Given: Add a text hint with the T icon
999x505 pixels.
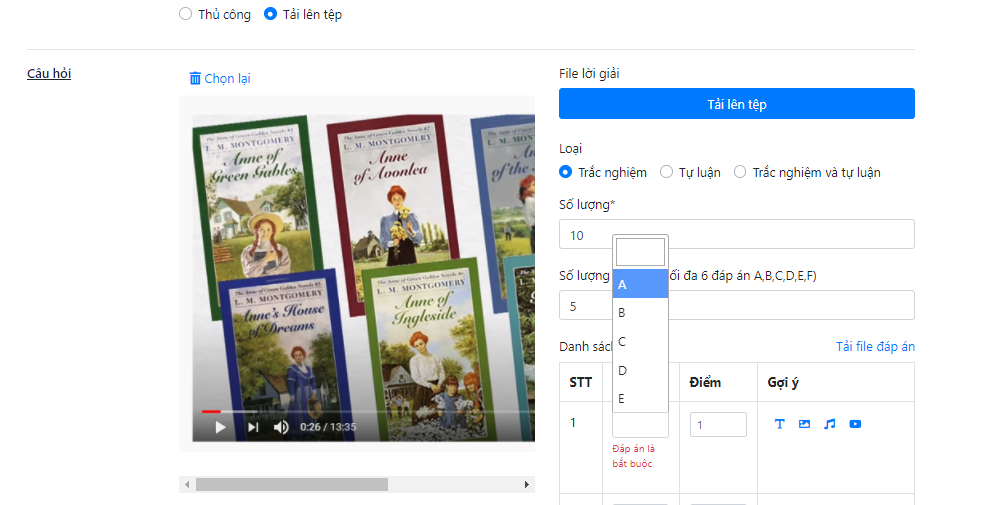Looking at the screenshot, I should [x=779, y=424].
